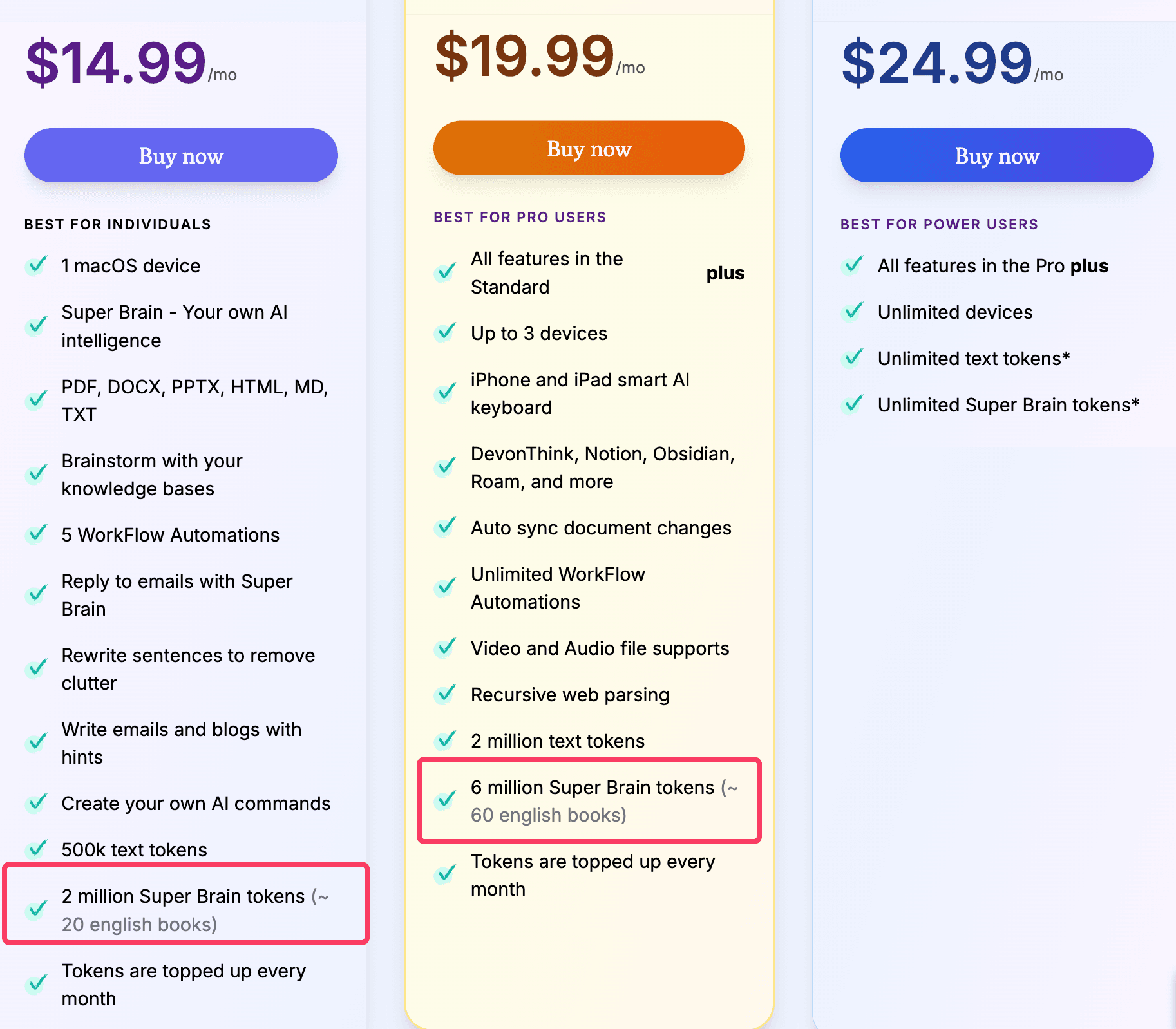Click the checkmark beside "Up to 3 devices"

pos(445,333)
